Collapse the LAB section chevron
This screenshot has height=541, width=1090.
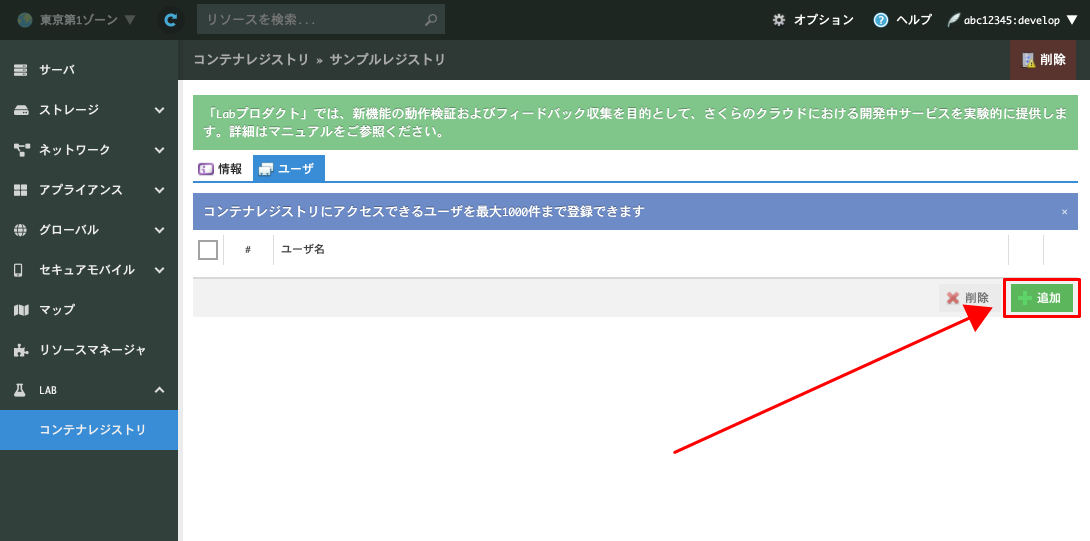coord(159,390)
